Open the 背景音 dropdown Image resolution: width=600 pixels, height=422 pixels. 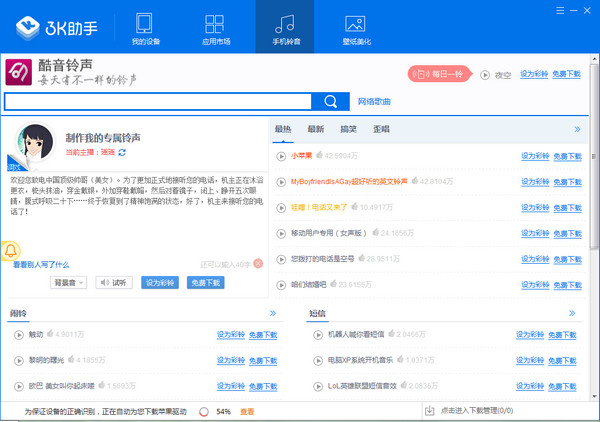coord(68,283)
